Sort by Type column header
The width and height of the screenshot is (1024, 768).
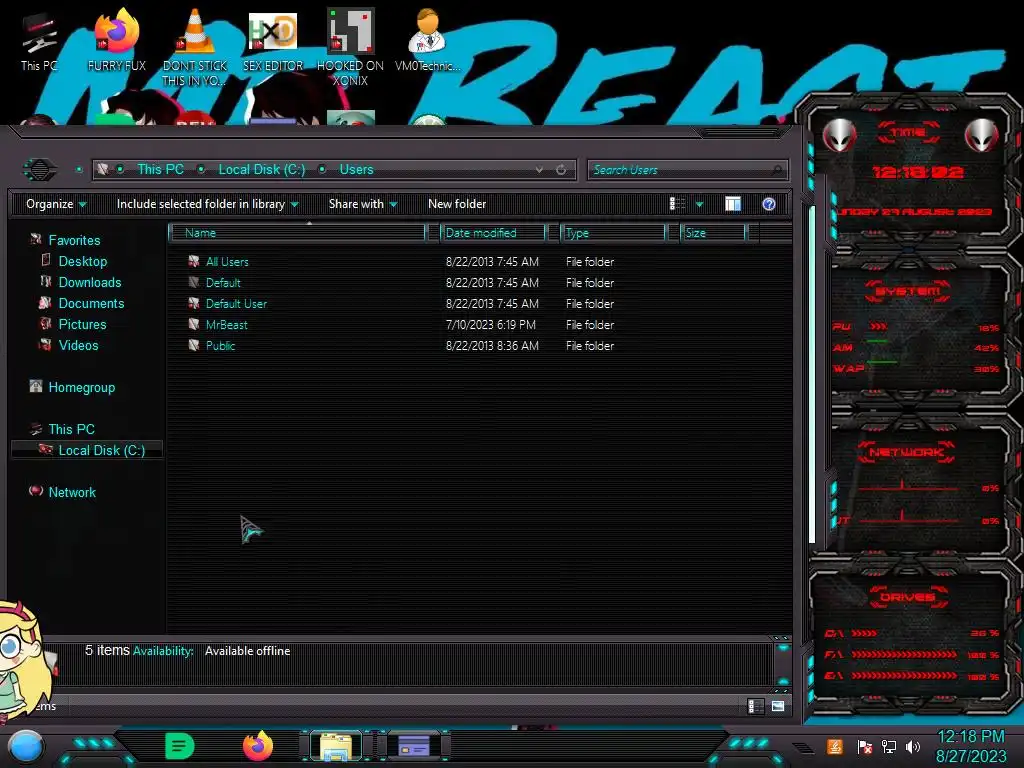[613, 233]
